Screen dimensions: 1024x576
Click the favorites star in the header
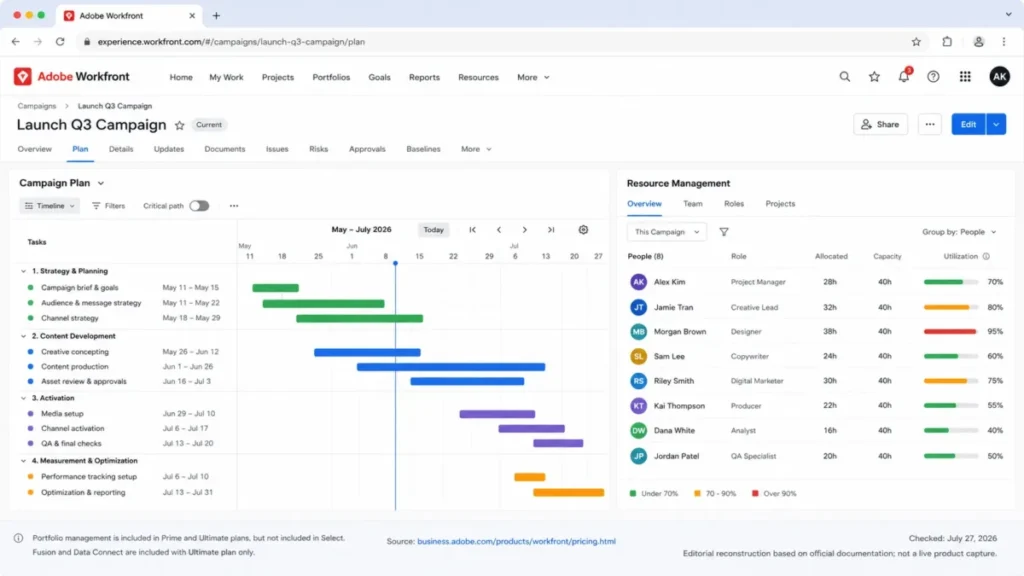pyautogui.click(x=874, y=76)
